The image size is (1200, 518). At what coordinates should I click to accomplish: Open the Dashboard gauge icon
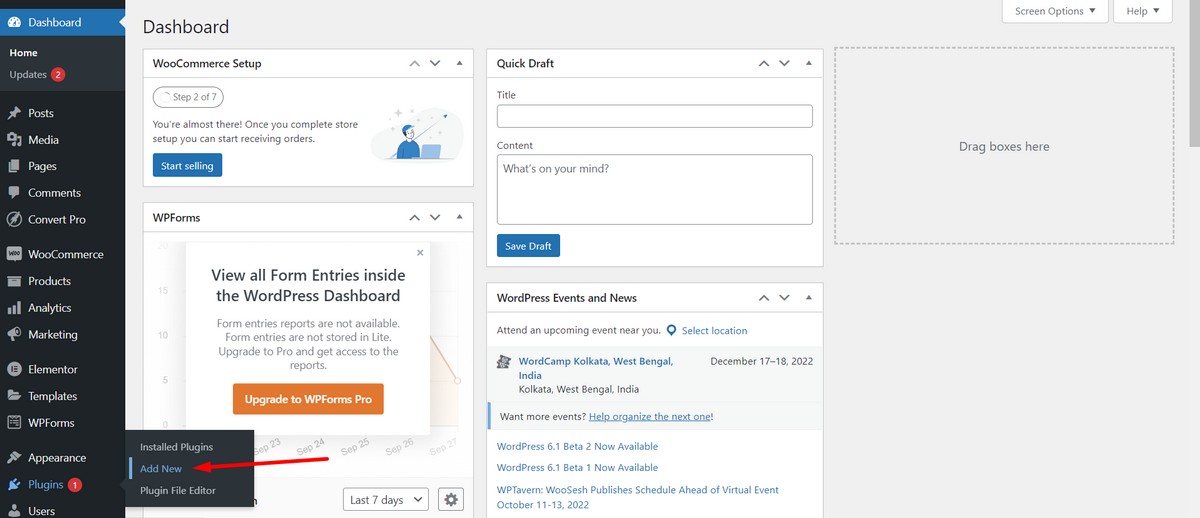[14, 22]
